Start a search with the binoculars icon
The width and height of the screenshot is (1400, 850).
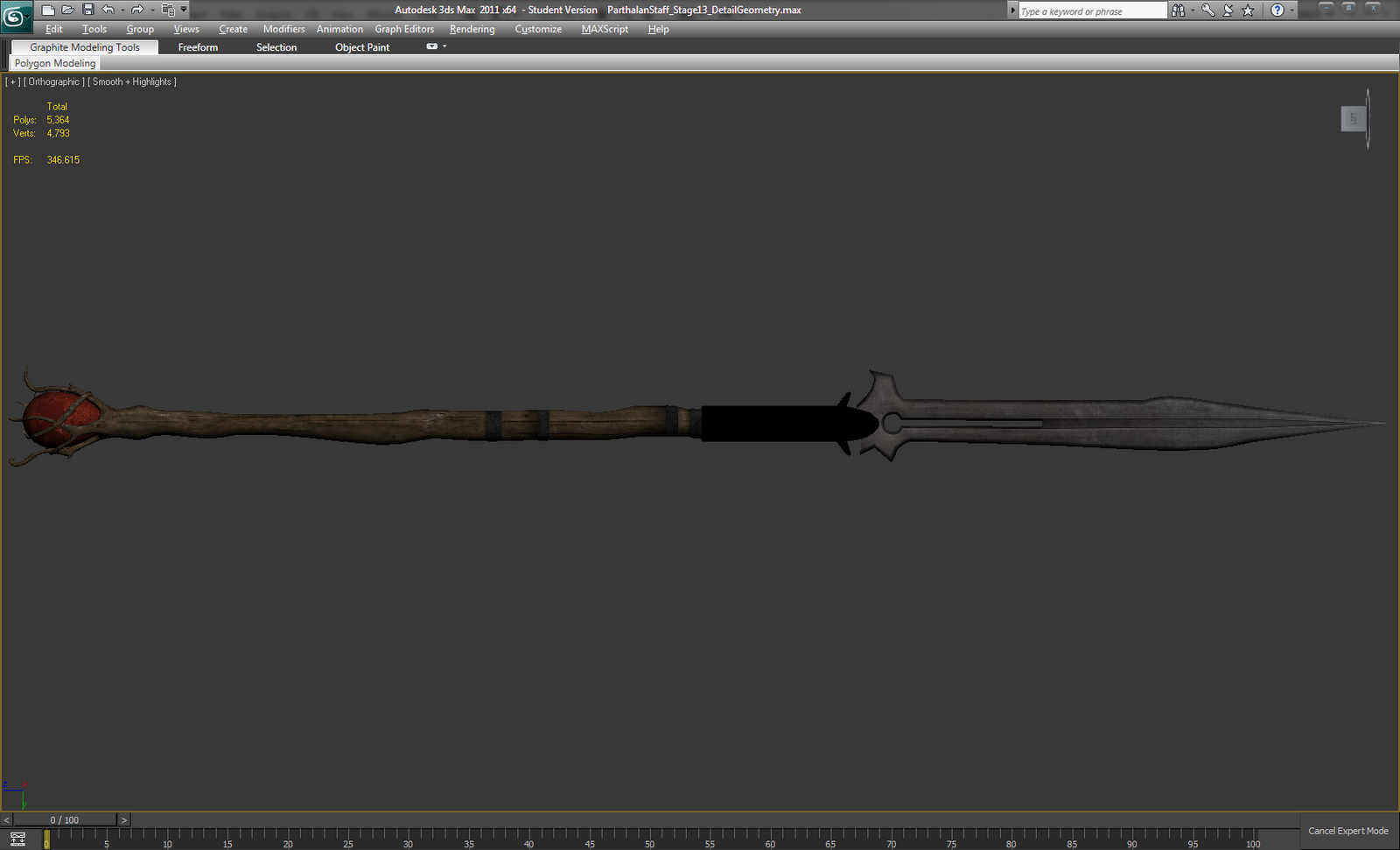click(x=1178, y=10)
